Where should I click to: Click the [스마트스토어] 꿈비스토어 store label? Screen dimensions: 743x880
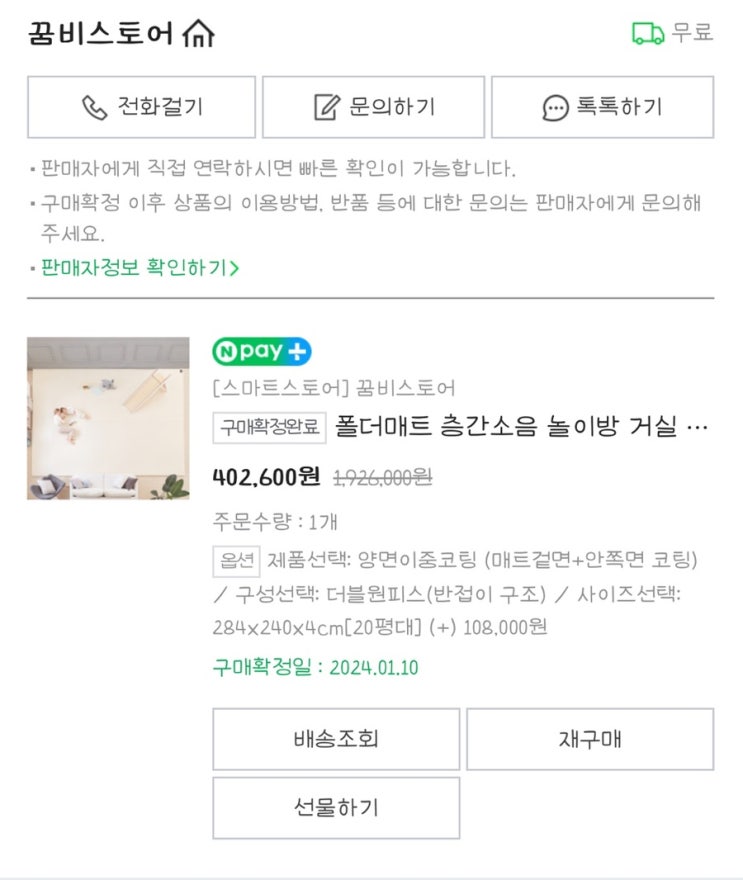(334, 388)
